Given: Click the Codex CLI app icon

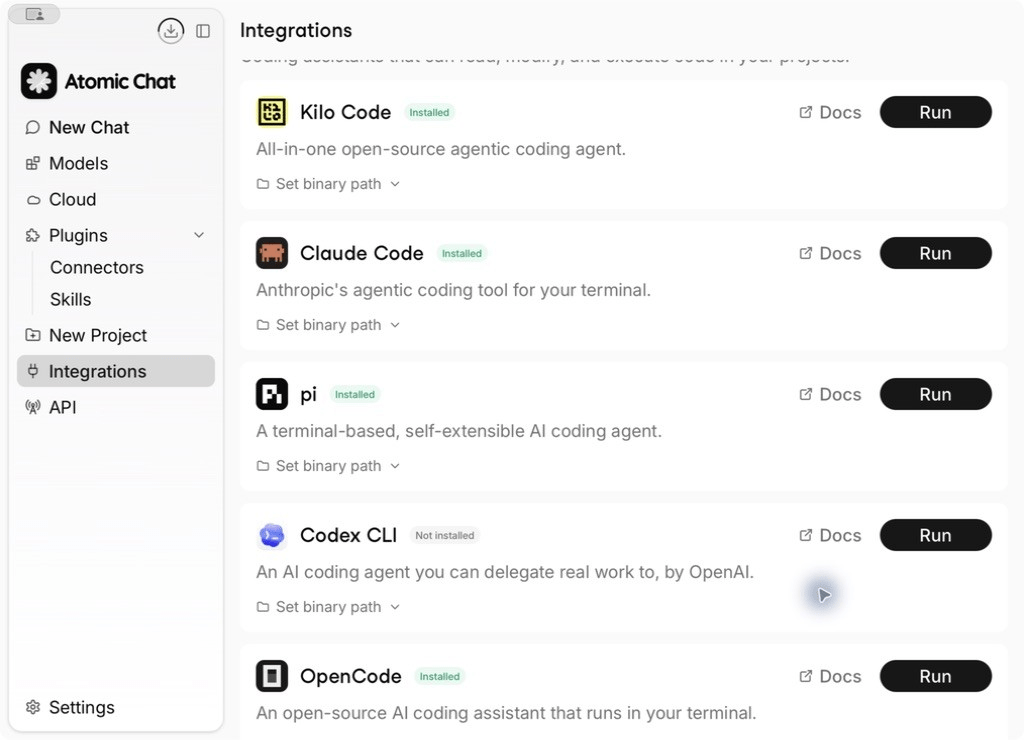Looking at the screenshot, I should (272, 536).
